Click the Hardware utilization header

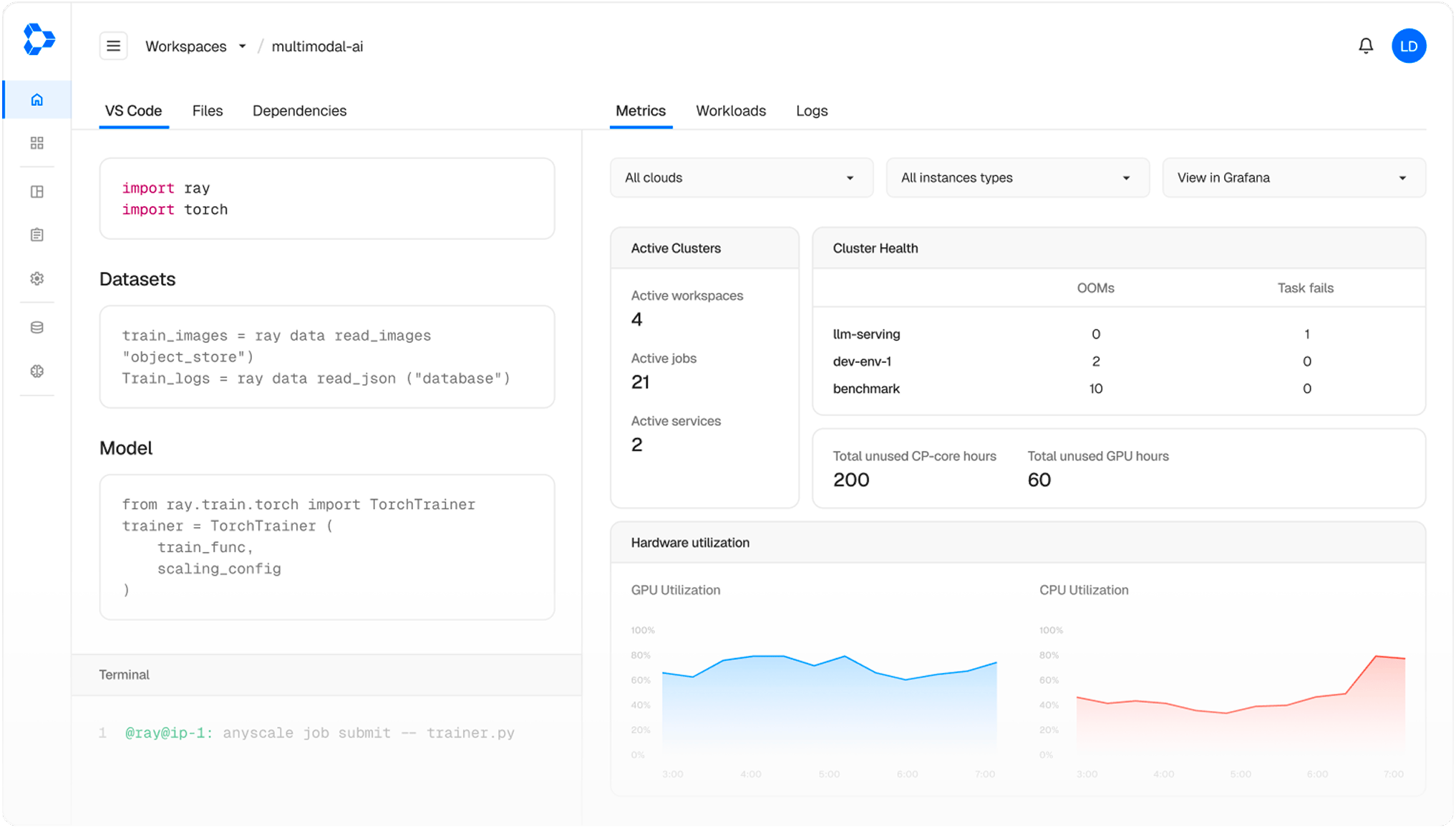[1018, 543]
